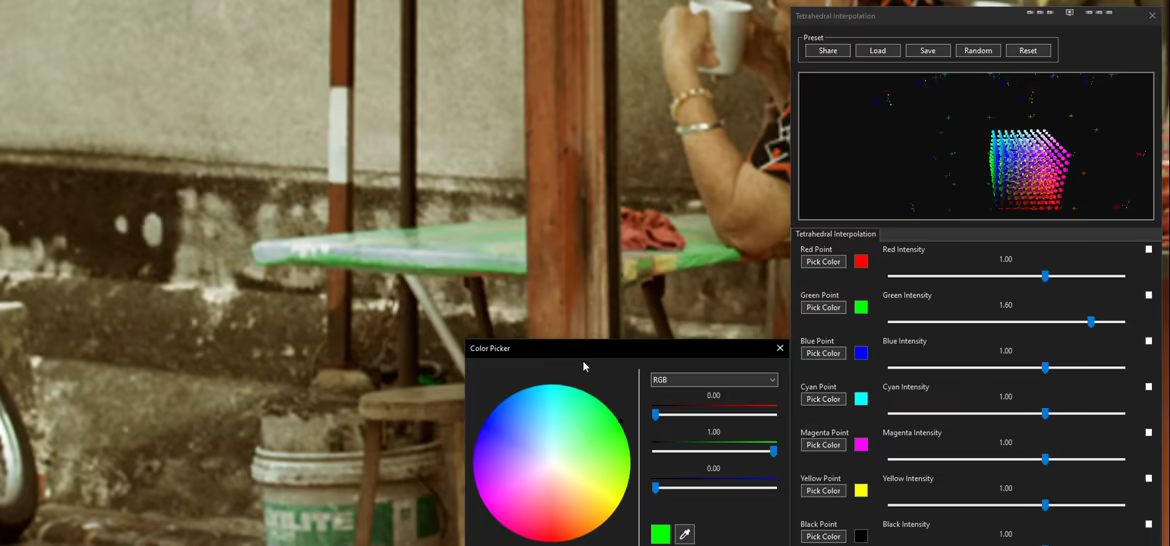Click the Cyan Intensity slider handle
Viewport: 1170px width, 546px height.
pos(1045,413)
